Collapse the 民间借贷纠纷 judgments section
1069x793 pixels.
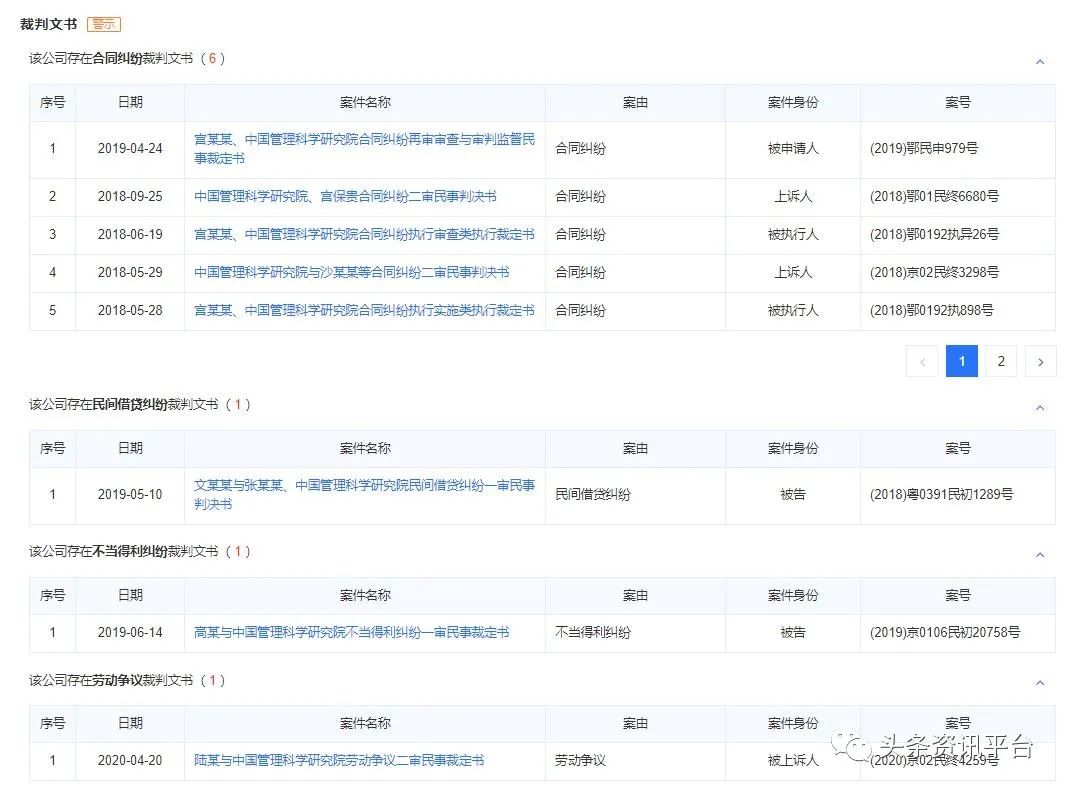pos(1039,408)
